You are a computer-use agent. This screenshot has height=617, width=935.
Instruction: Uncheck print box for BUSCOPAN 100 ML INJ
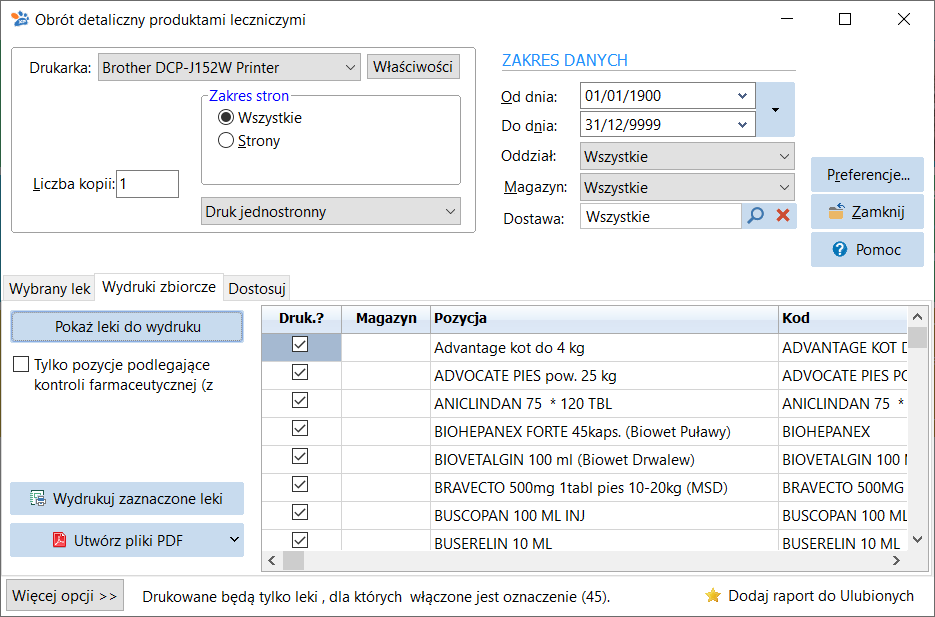click(x=300, y=512)
